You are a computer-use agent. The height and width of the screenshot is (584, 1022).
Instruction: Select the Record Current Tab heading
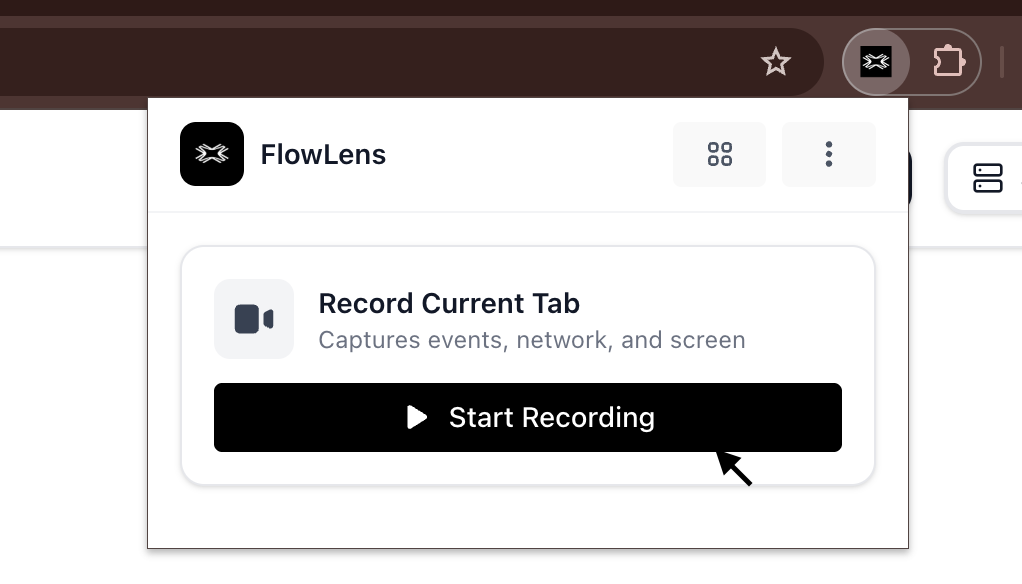pyautogui.click(x=449, y=303)
